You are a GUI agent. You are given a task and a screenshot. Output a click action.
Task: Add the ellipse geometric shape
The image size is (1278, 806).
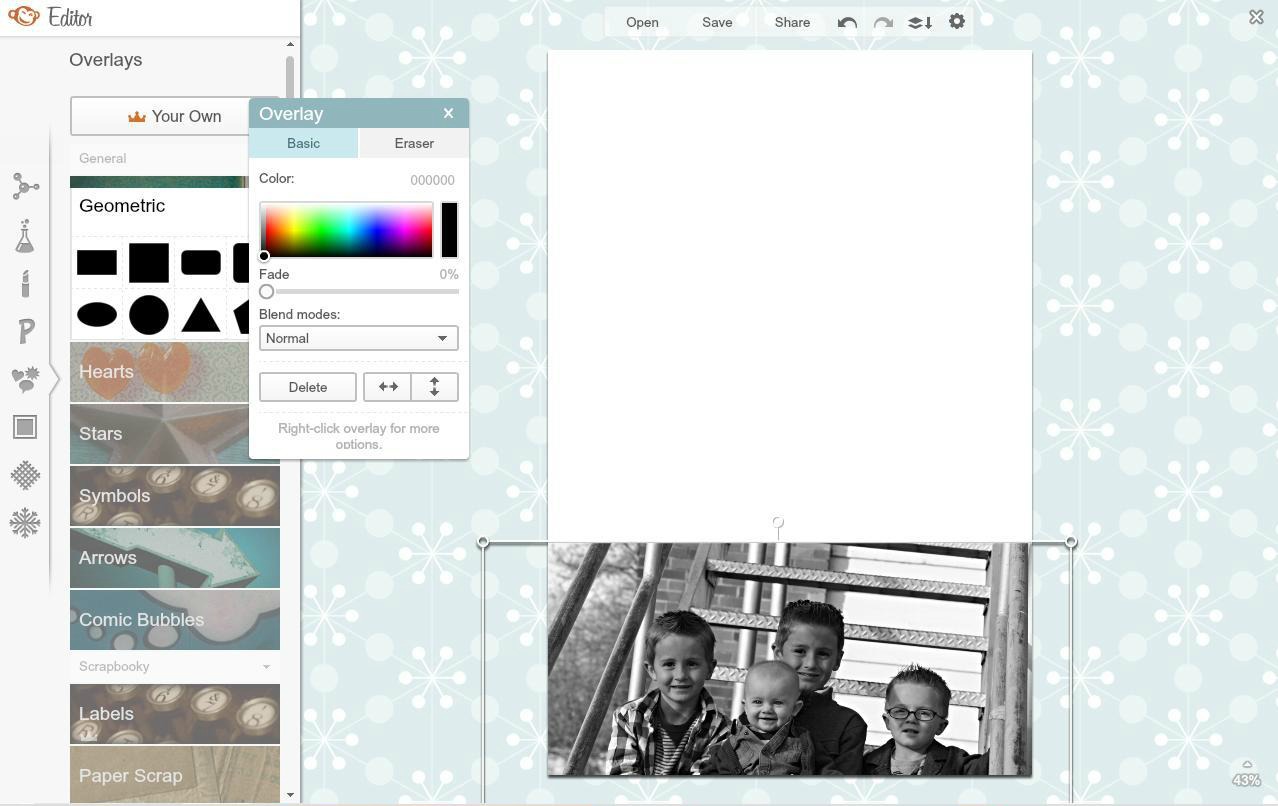97,315
